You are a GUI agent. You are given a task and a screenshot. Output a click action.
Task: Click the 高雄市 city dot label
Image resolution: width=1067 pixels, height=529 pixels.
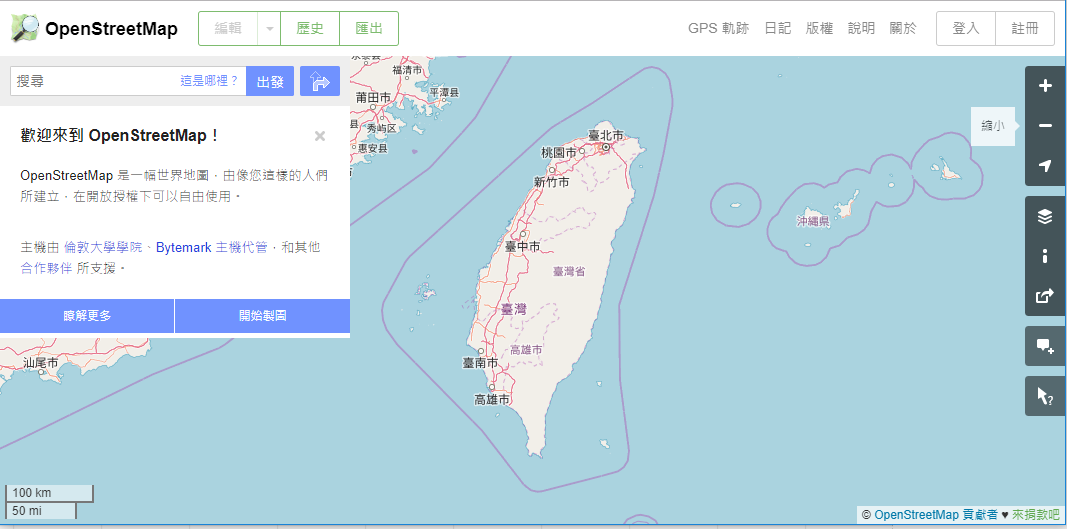click(x=492, y=400)
